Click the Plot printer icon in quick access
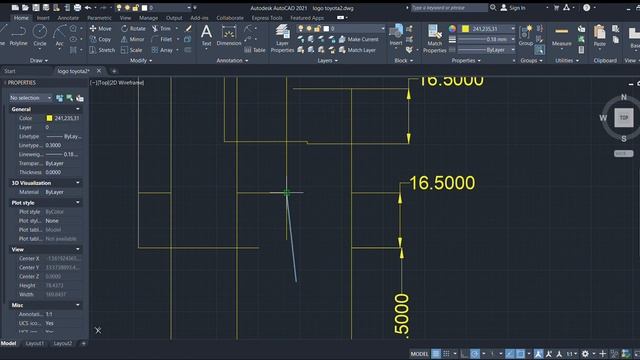This screenshot has width=640, height=360. click(77, 7)
